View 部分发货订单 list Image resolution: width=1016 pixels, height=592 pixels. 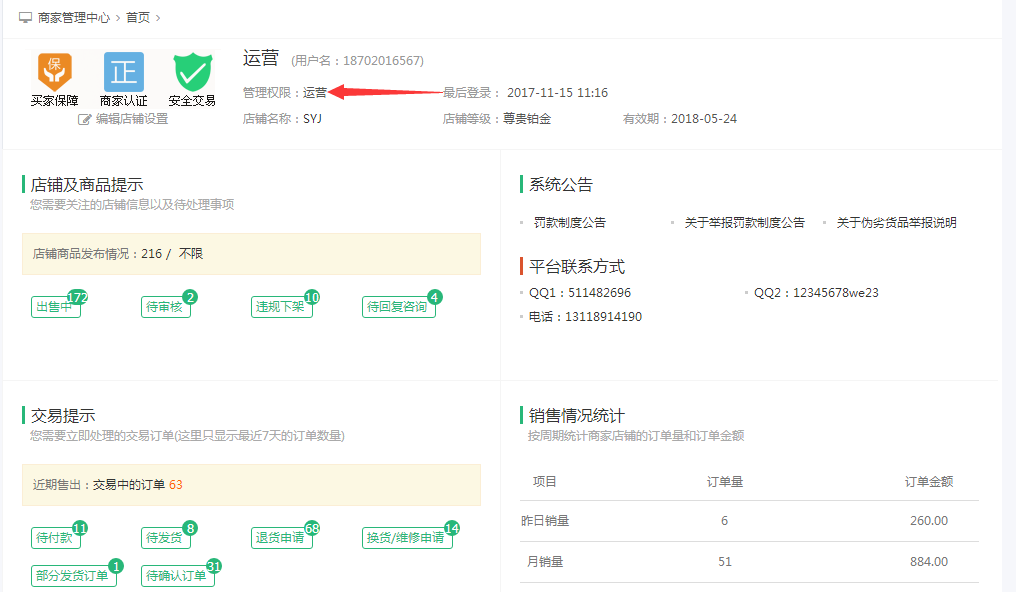click(71, 576)
